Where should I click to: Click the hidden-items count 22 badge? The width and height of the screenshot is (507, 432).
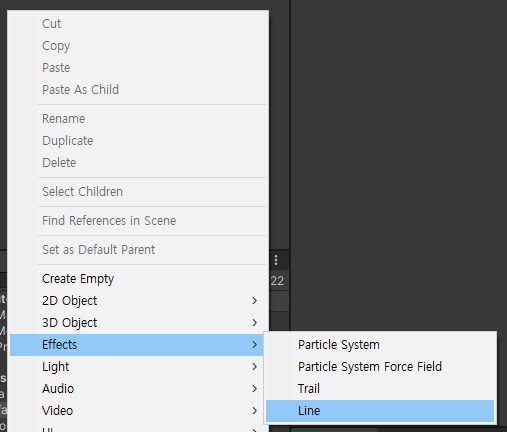click(277, 281)
